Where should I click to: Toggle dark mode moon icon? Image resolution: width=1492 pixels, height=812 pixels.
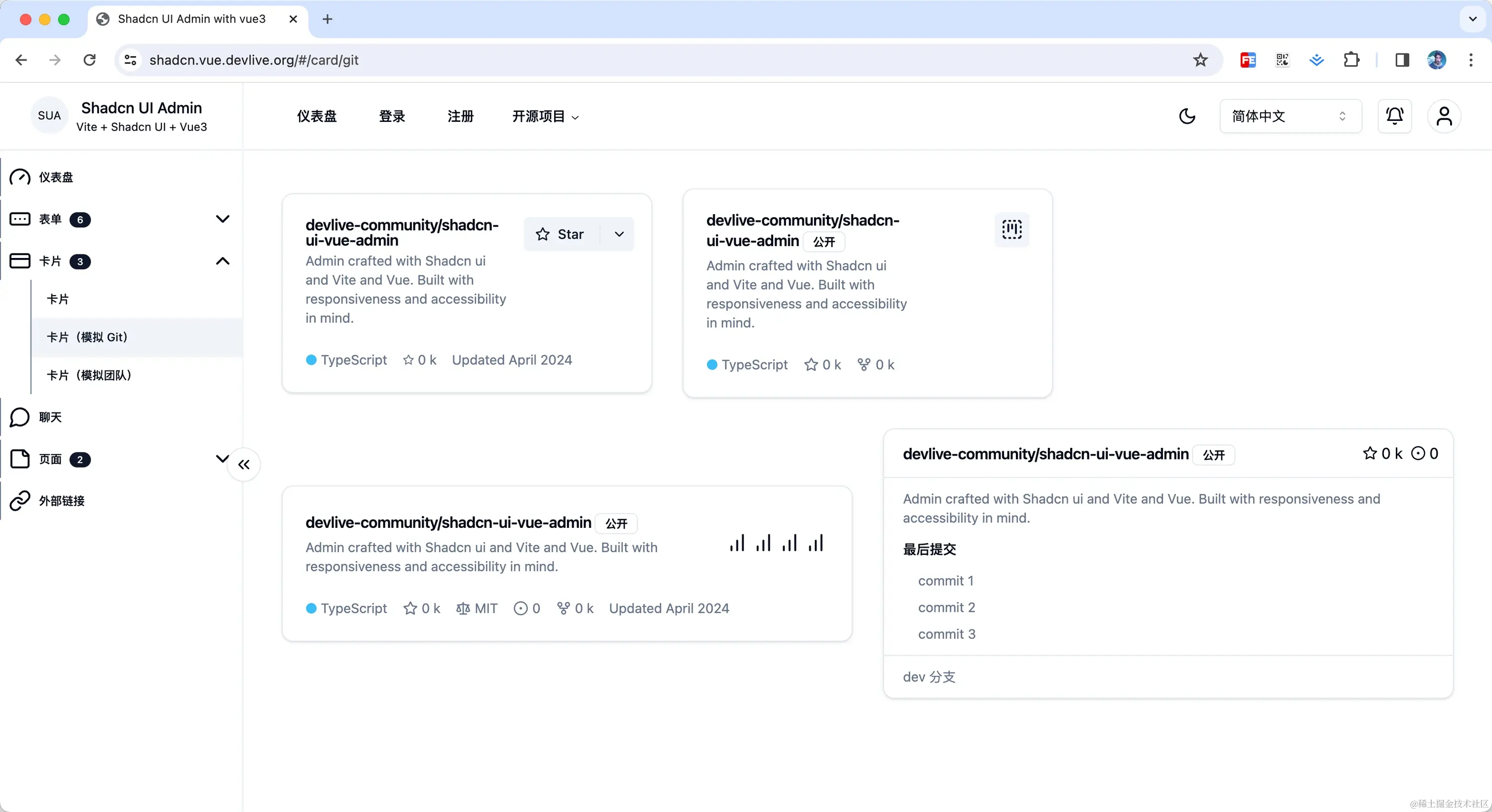point(1187,116)
